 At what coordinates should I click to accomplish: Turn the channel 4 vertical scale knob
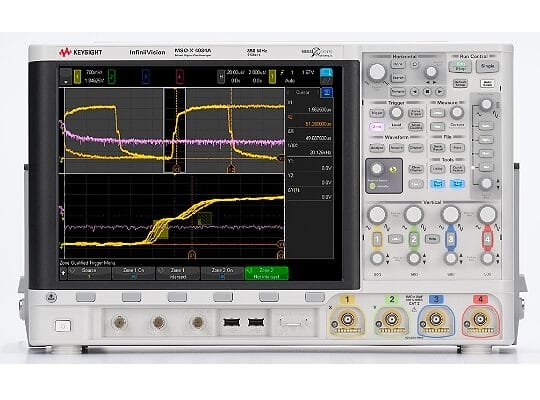[487, 215]
